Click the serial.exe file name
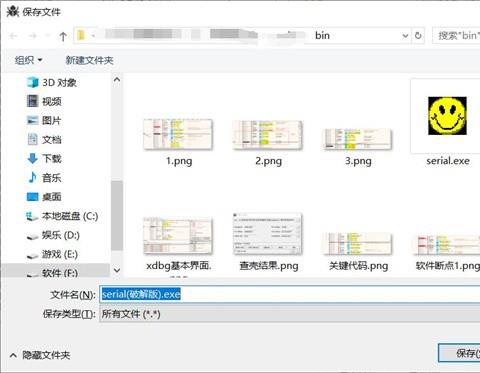 [x=448, y=161]
